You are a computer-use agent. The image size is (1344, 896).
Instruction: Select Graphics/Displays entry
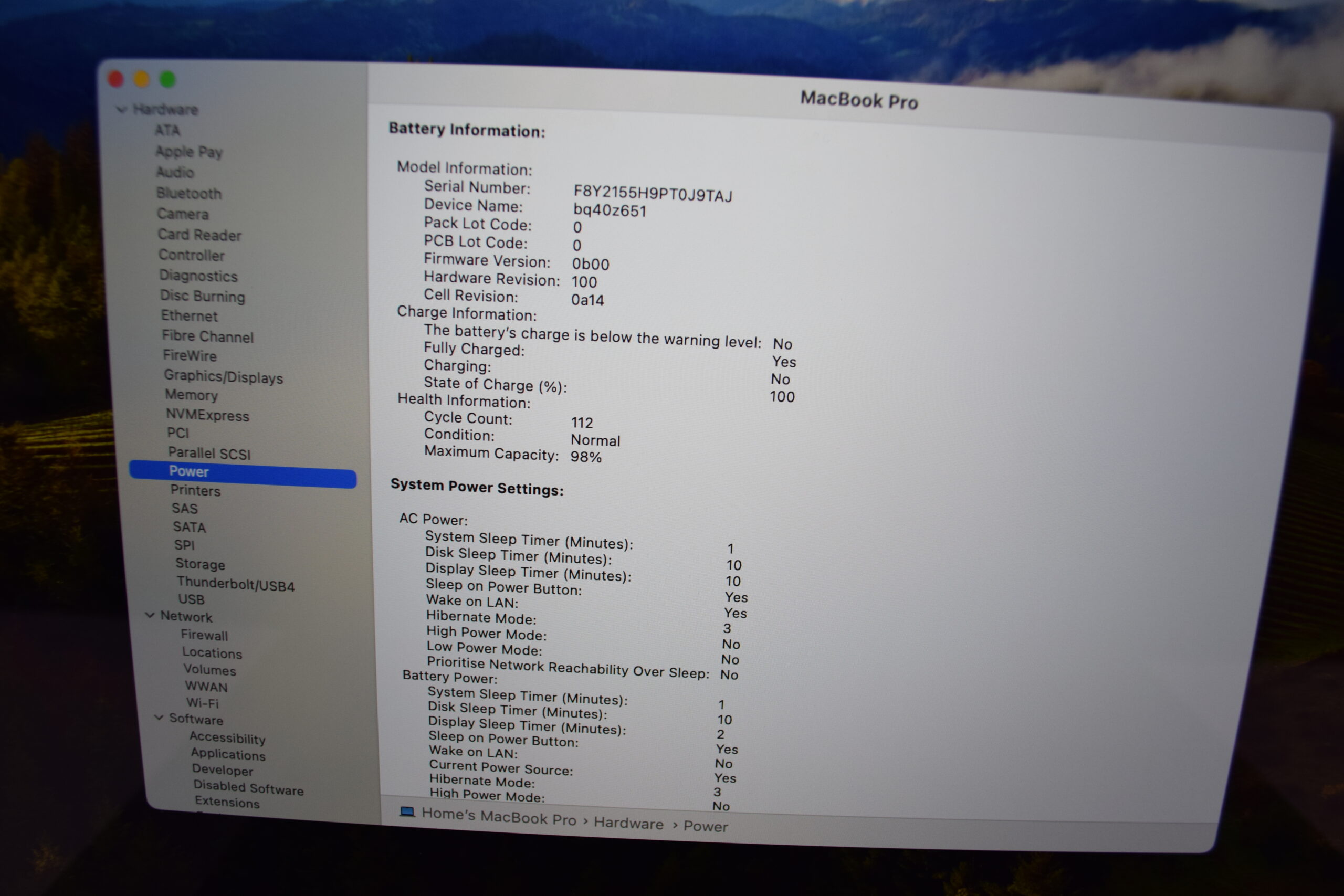[224, 376]
